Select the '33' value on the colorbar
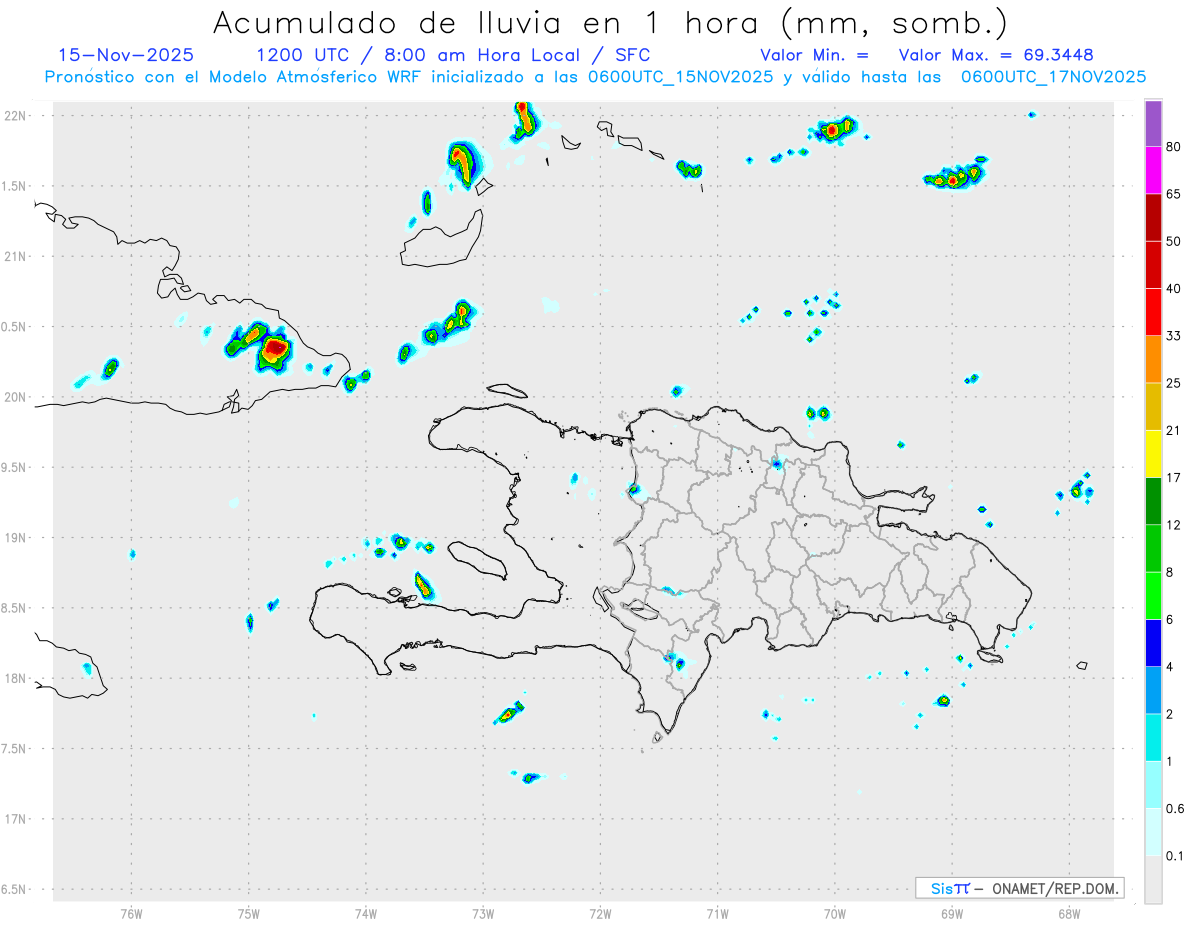Viewport: 1200px width, 927px height. pyautogui.click(x=1174, y=336)
